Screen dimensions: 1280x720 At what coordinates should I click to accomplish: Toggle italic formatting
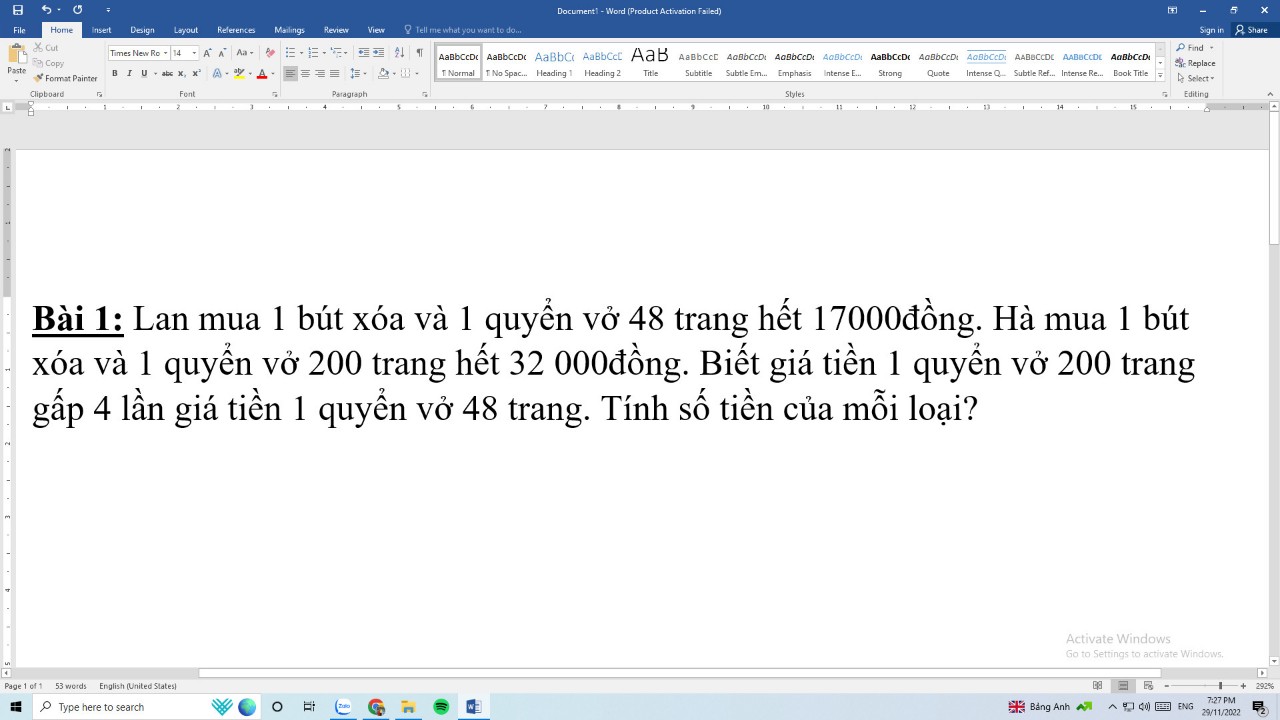pyautogui.click(x=129, y=73)
